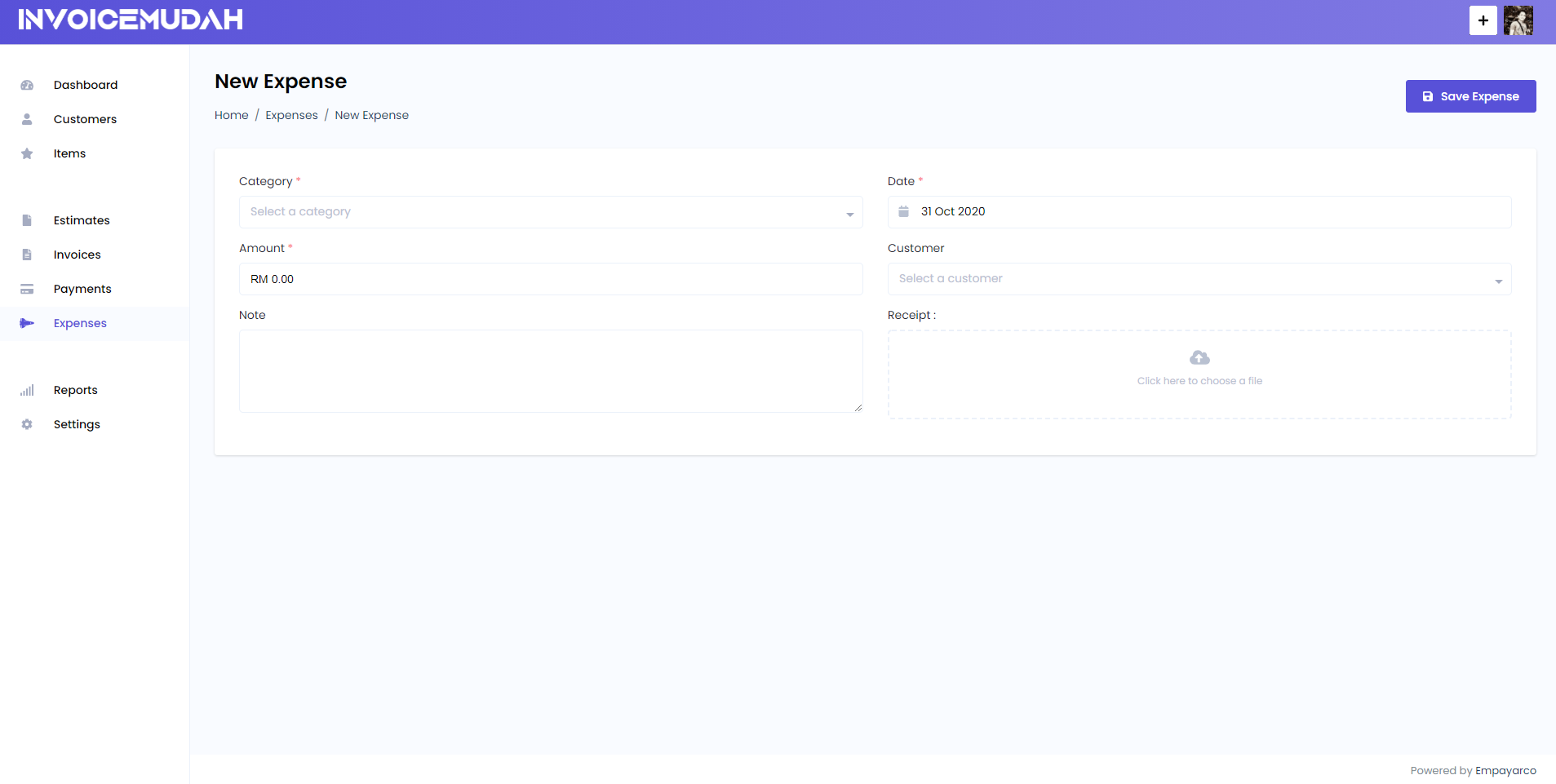Click the Dashboard gauge icon

point(27,85)
